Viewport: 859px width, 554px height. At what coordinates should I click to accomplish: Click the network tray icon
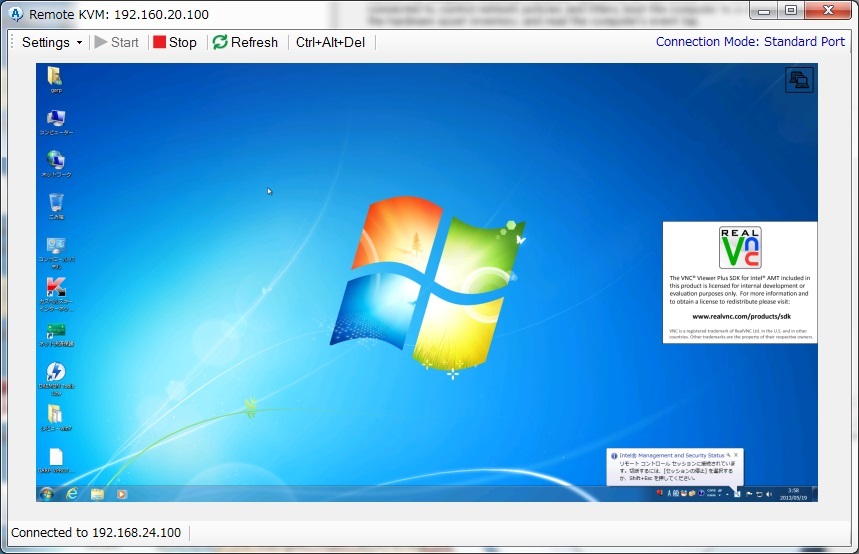coord(759,494)
